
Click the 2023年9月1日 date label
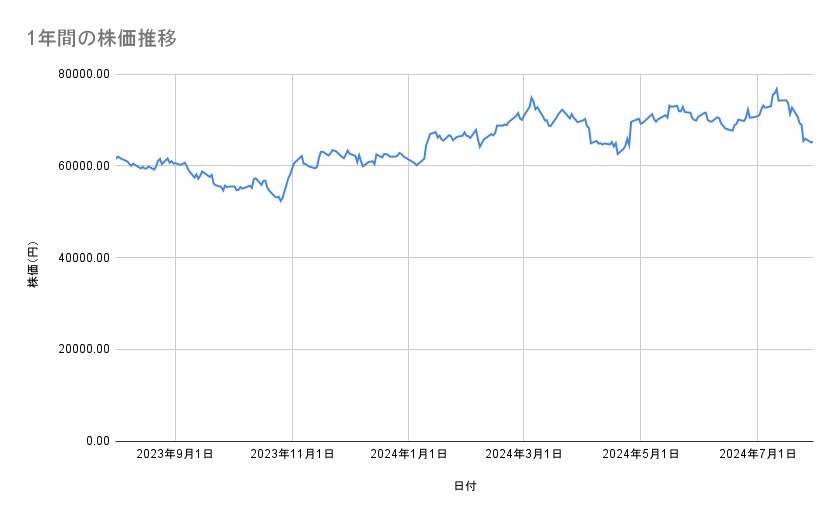click(x=176, y=455)
